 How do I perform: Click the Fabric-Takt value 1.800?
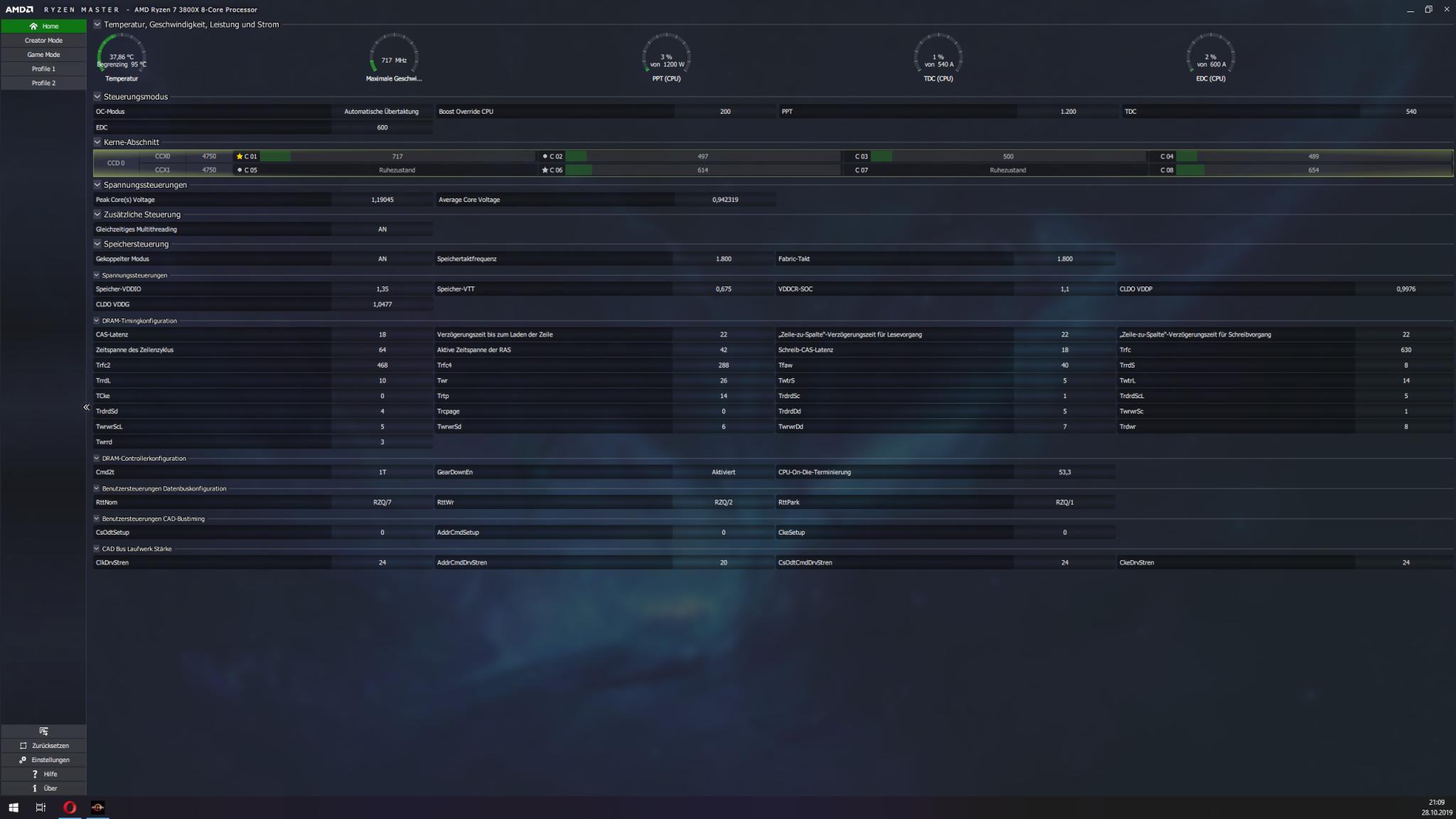point(1064,259)
